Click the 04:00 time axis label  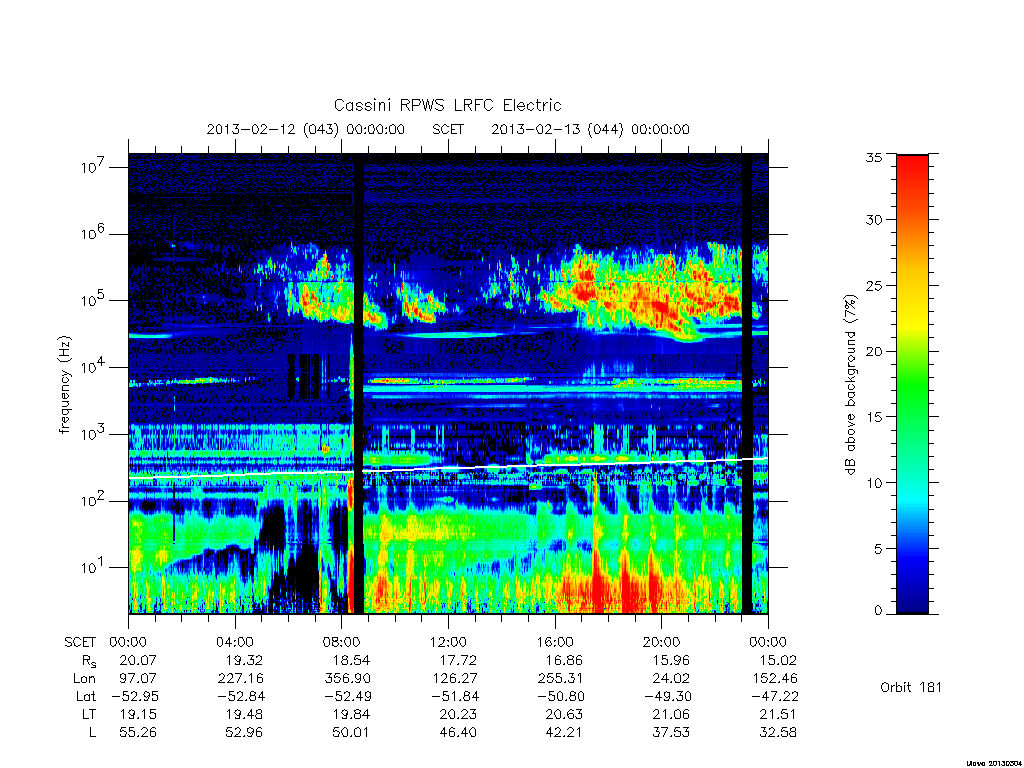[235, 642]
